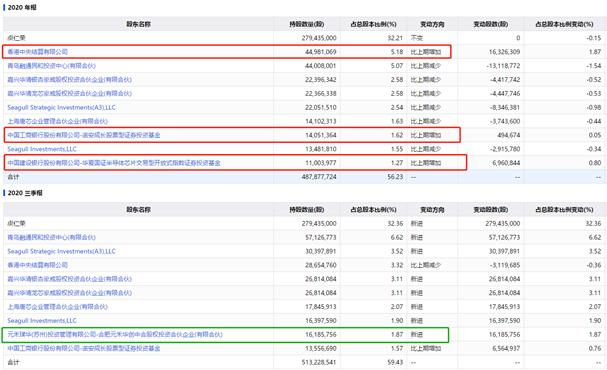This screenshot has width=607, height=370.
Task: Open 香港中央结算有限公司 link in 2020三季报 table
Action: [x=38, y=265]
